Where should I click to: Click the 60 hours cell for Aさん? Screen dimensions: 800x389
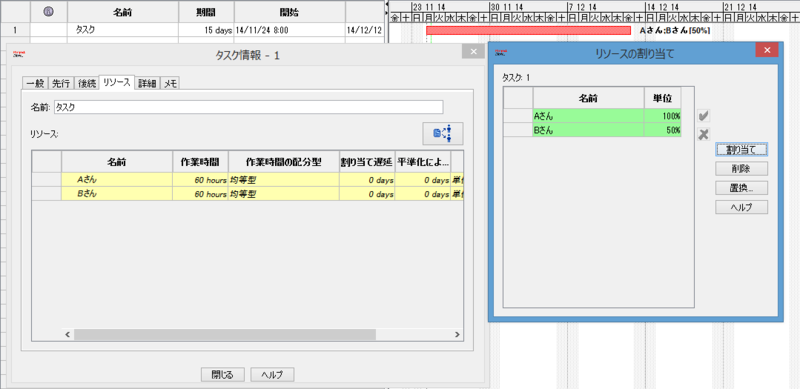tap(201, 180)
